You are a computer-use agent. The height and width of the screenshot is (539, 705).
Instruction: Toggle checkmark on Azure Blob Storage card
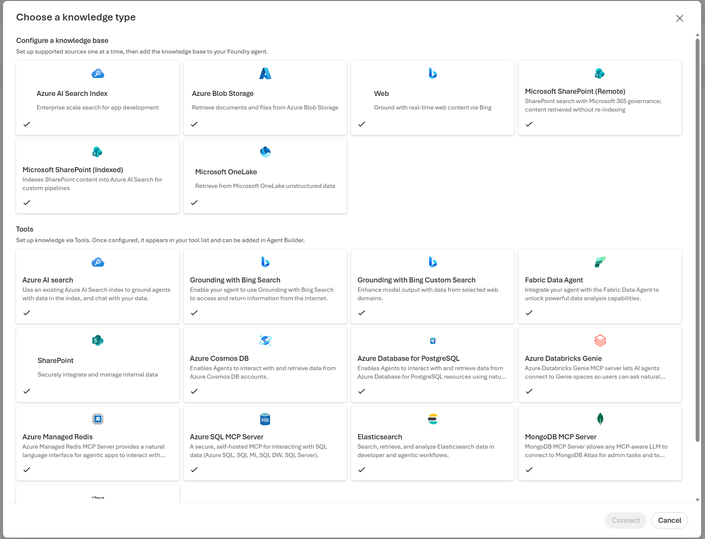(x=194, y=124)
